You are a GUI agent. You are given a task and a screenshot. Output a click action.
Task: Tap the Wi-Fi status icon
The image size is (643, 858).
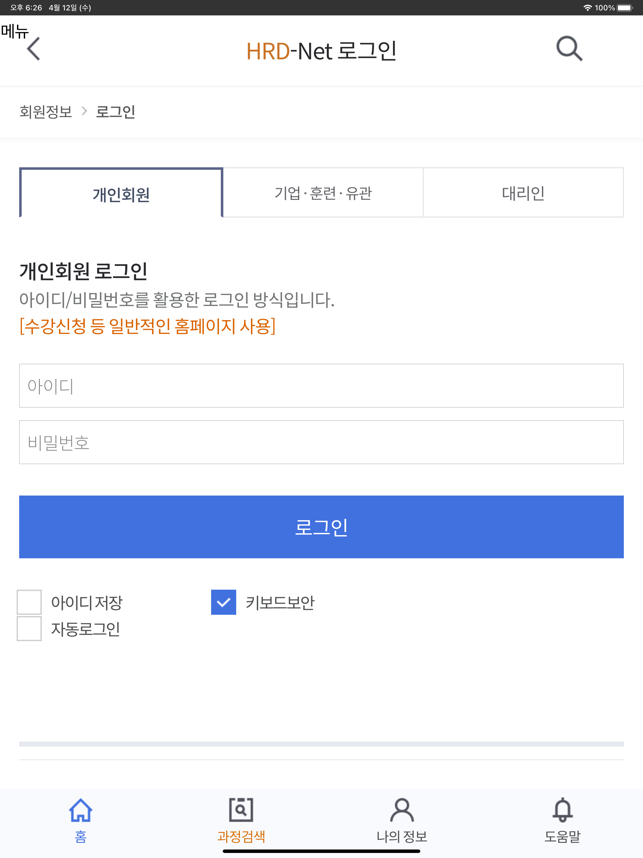coord(588,8)
